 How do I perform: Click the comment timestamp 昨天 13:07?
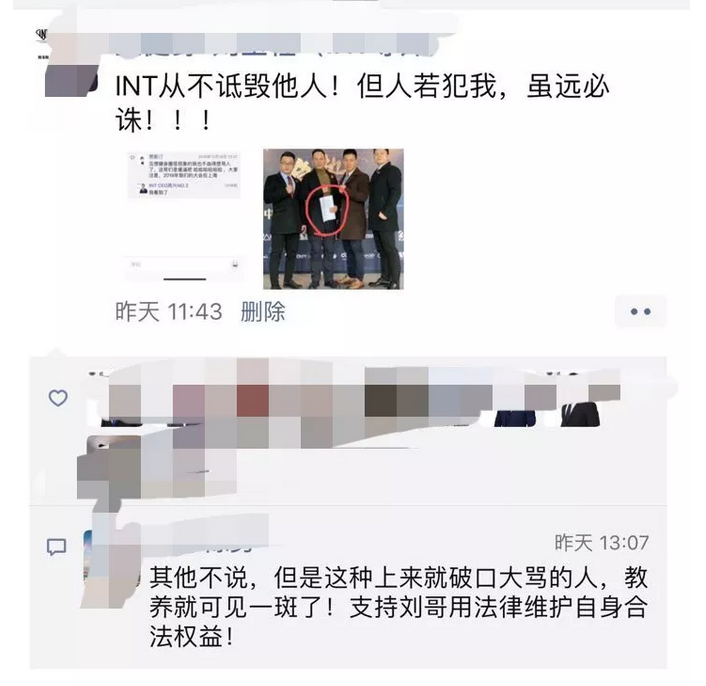click(x=602, y=543)
